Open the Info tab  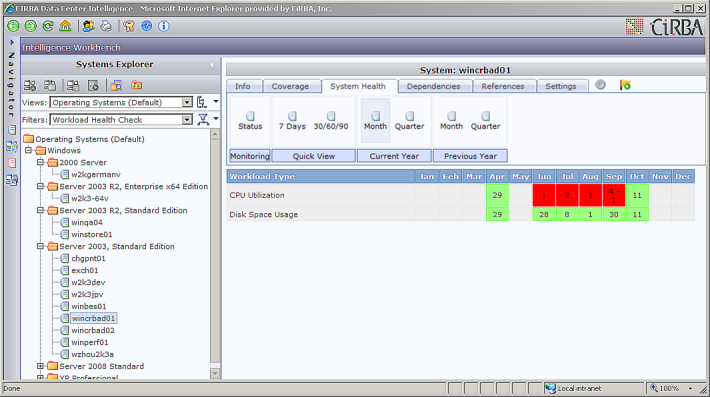(243, 86)
